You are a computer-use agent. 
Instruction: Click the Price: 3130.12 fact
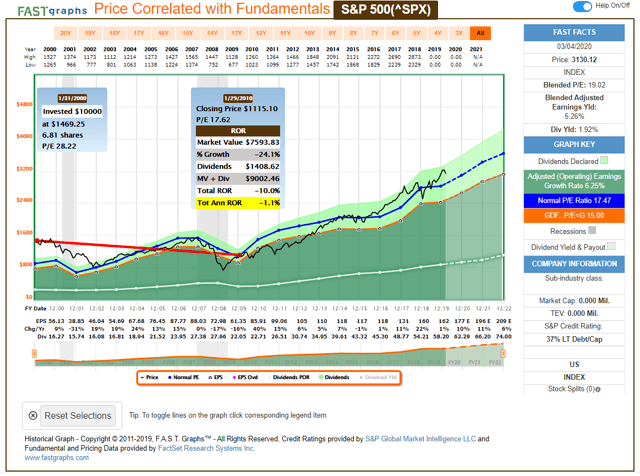[574, 60]
